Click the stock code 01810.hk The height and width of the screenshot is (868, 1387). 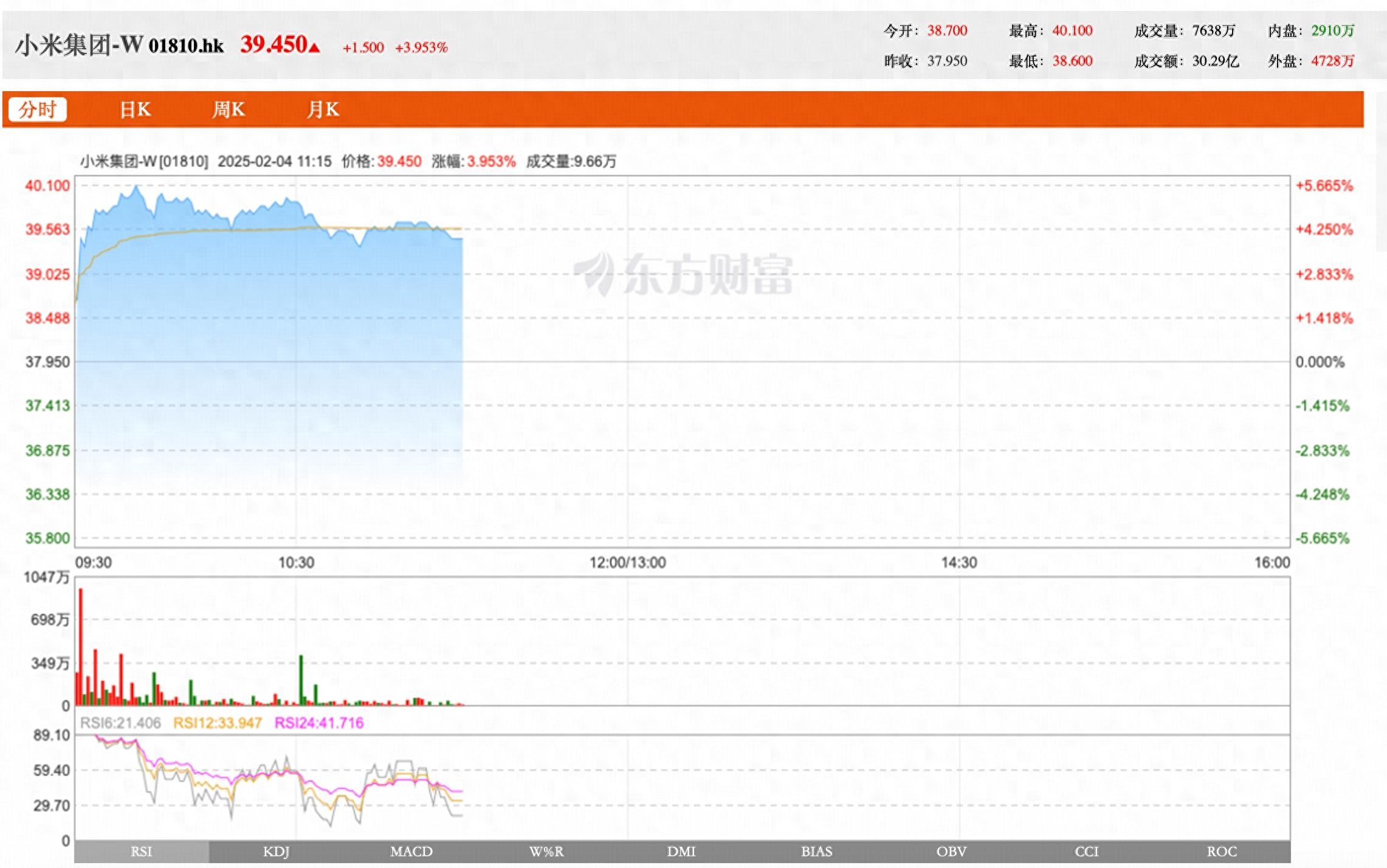pos(186,46)
